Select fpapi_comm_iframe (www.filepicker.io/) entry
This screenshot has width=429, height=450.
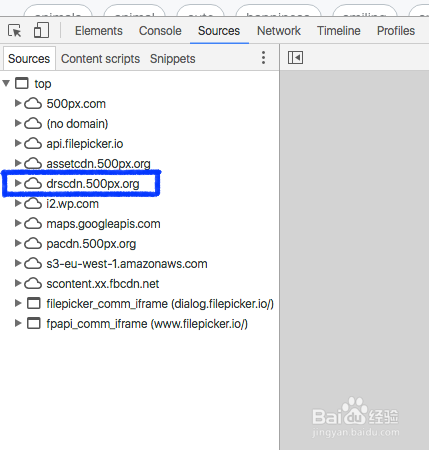(x=147, y=324)
